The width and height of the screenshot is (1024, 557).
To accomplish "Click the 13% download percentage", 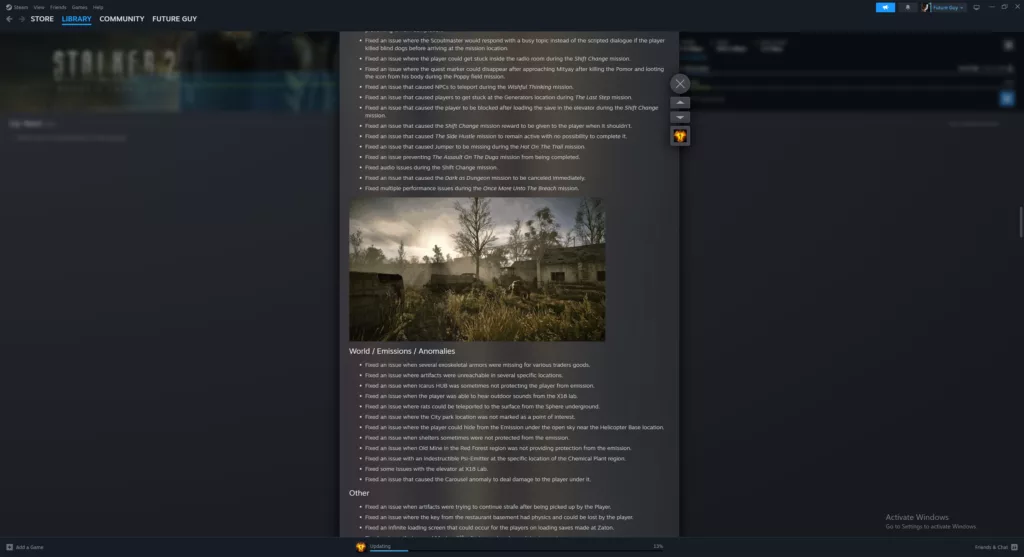I will (658, 546).
